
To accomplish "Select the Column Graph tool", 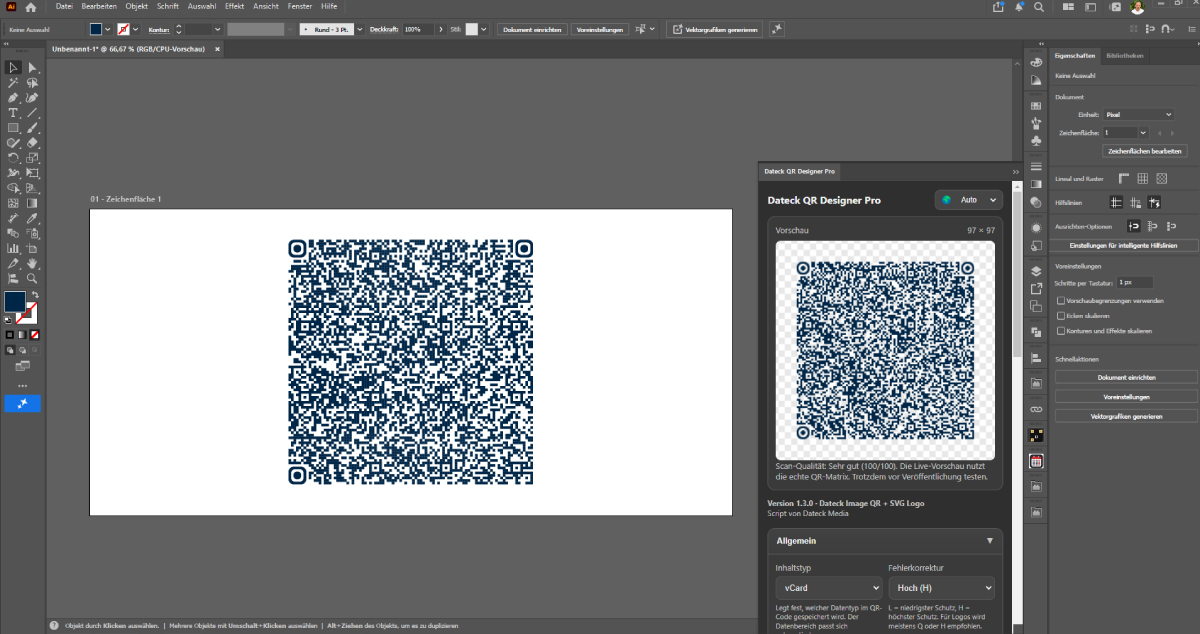I will (x=13, y=248).
